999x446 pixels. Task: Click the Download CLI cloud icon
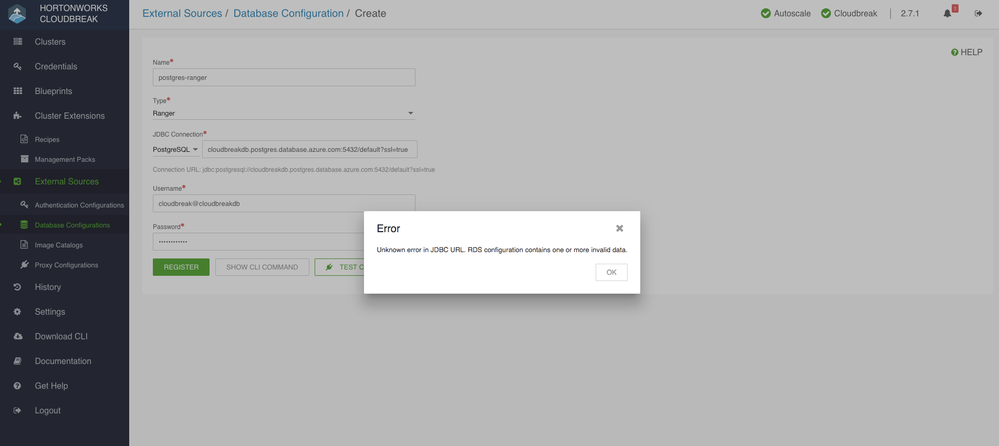pyautogui.click(x=18, y=336)
